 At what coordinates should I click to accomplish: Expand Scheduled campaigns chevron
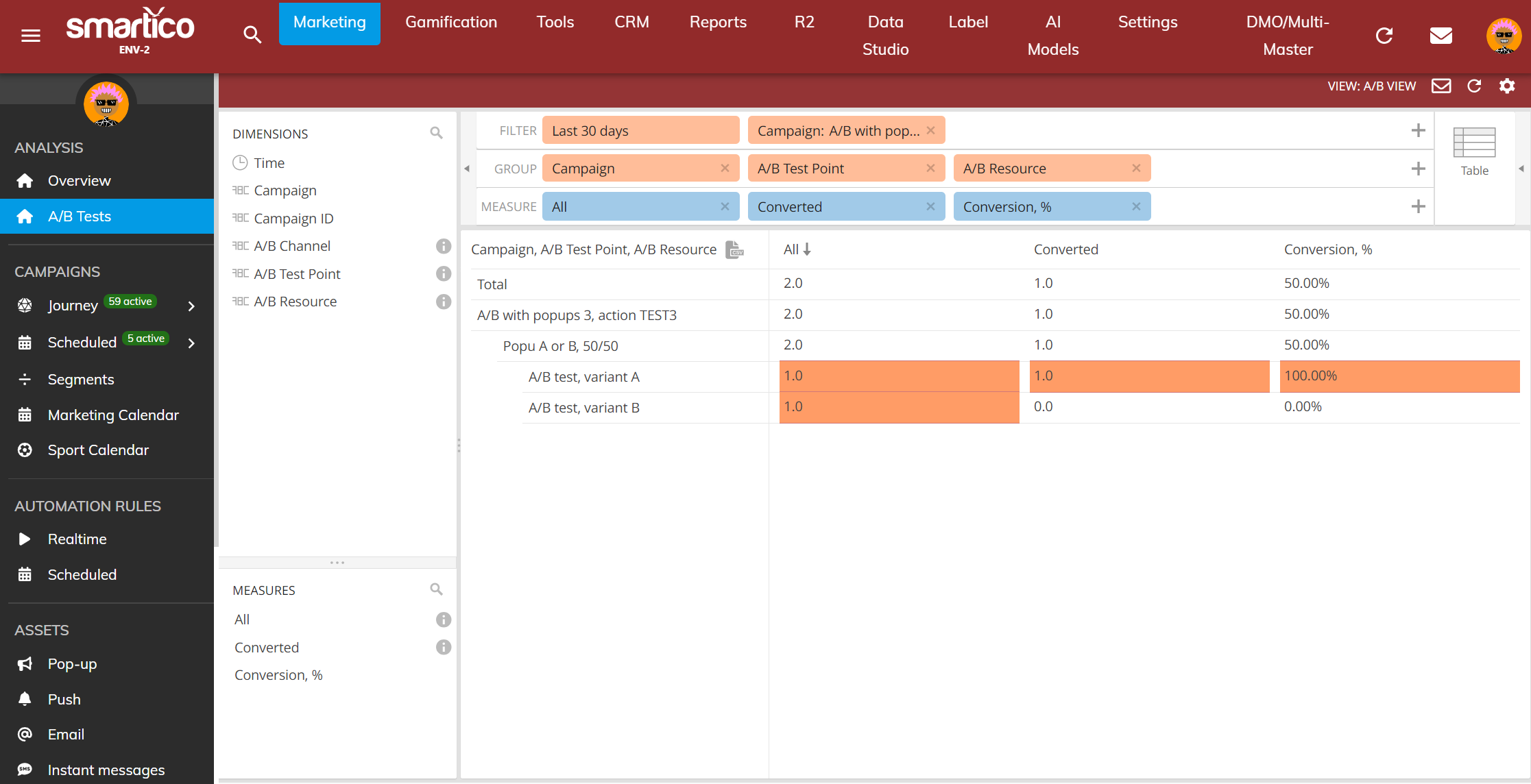pyautogui.click(x=192, y=343)
